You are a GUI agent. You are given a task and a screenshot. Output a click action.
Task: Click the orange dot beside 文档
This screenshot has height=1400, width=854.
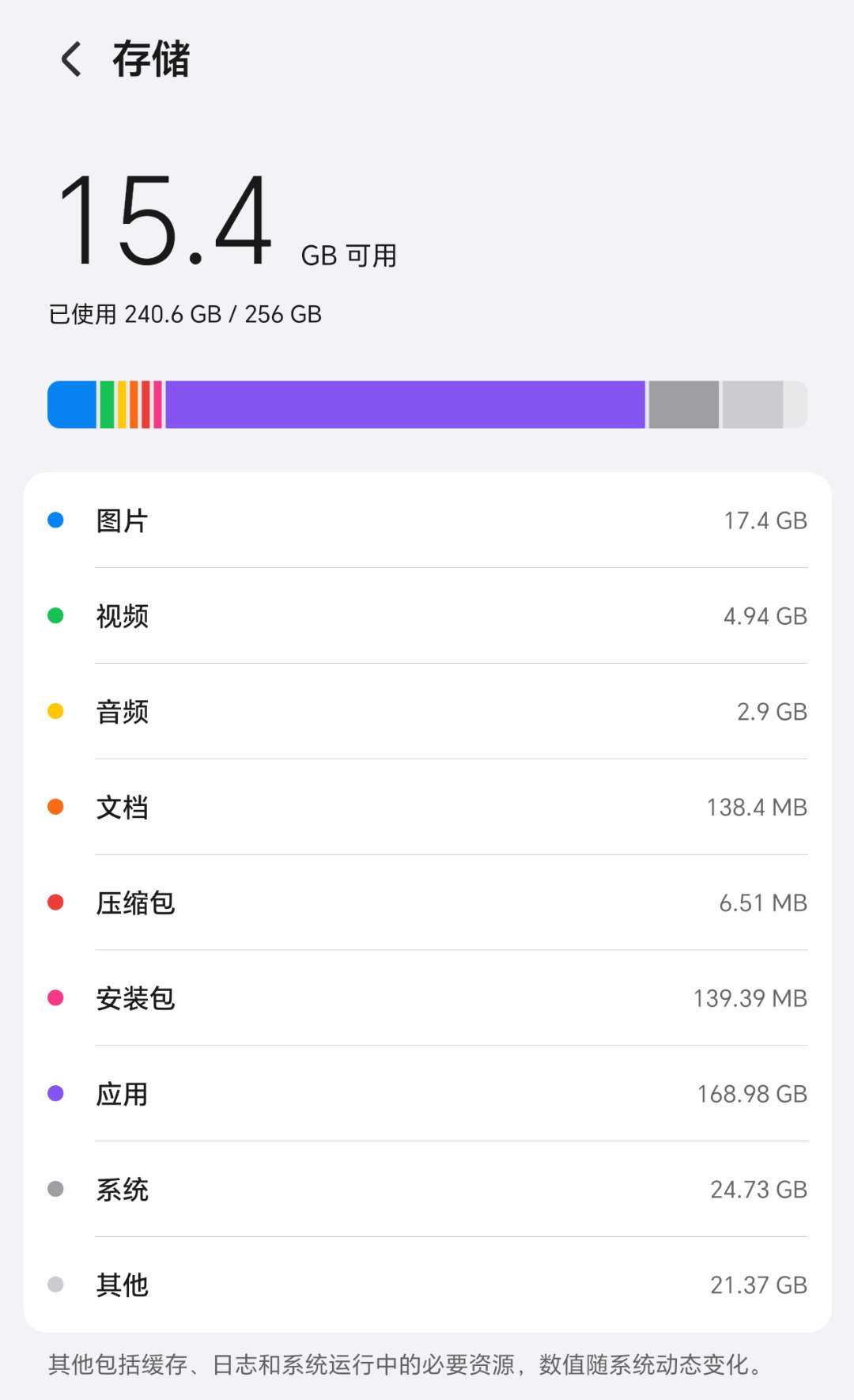point(55,807)
